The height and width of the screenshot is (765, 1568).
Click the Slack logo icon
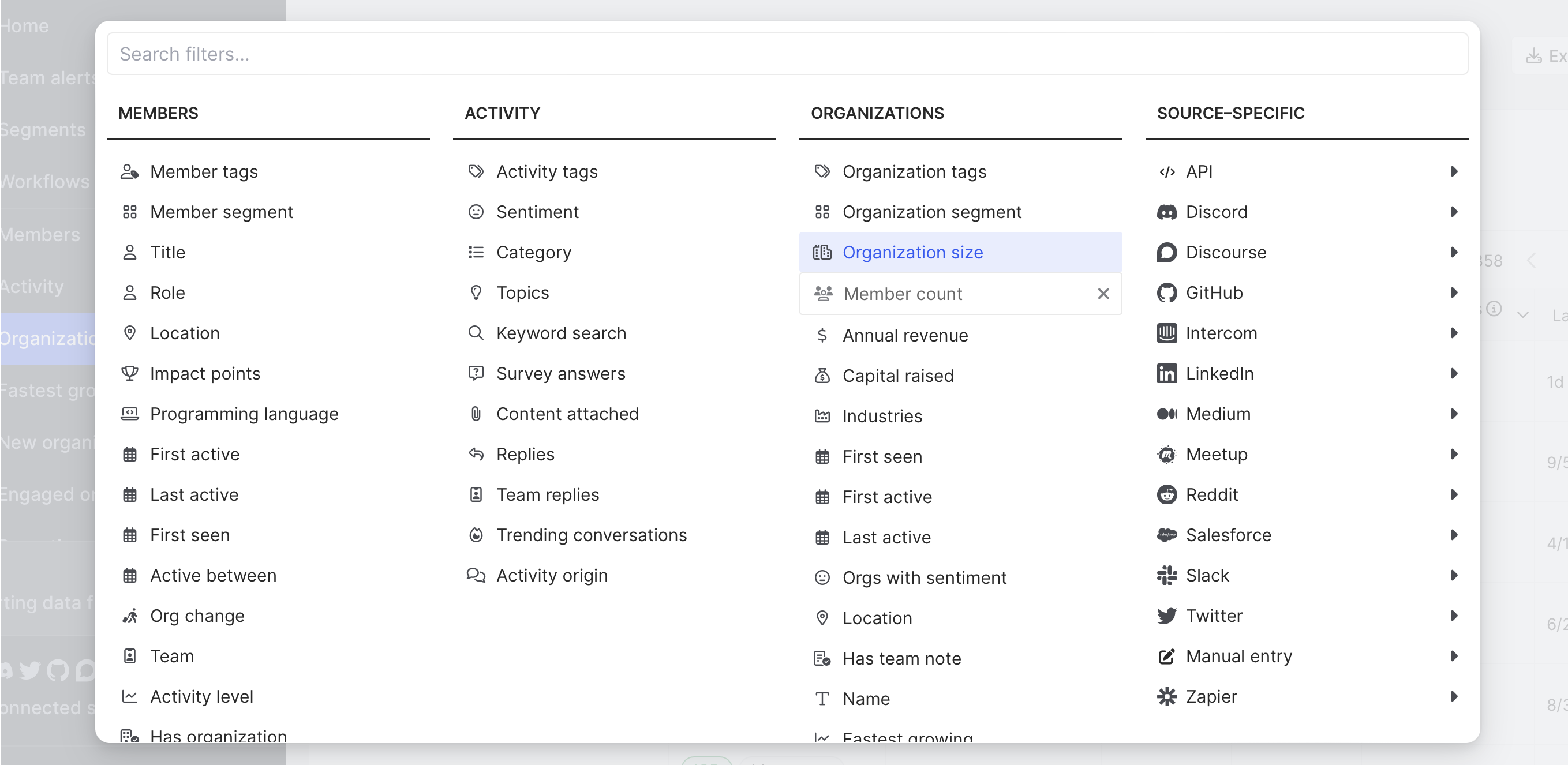tap(1166, 575)
